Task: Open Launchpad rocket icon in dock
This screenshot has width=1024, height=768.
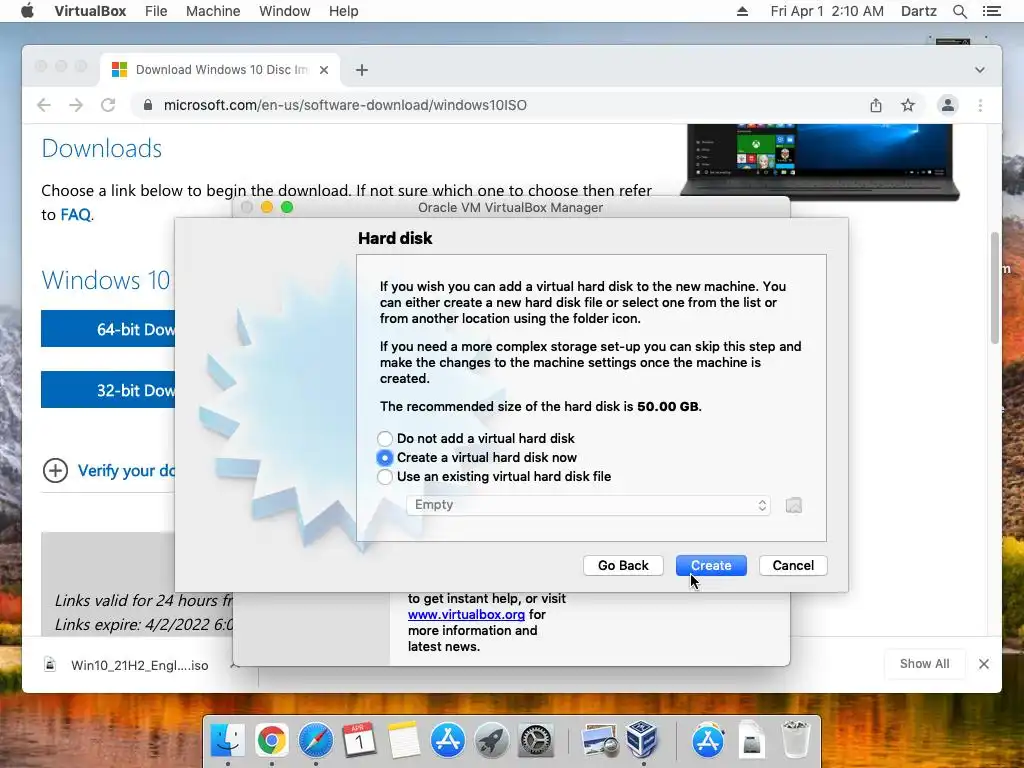Action: point(491,741)
